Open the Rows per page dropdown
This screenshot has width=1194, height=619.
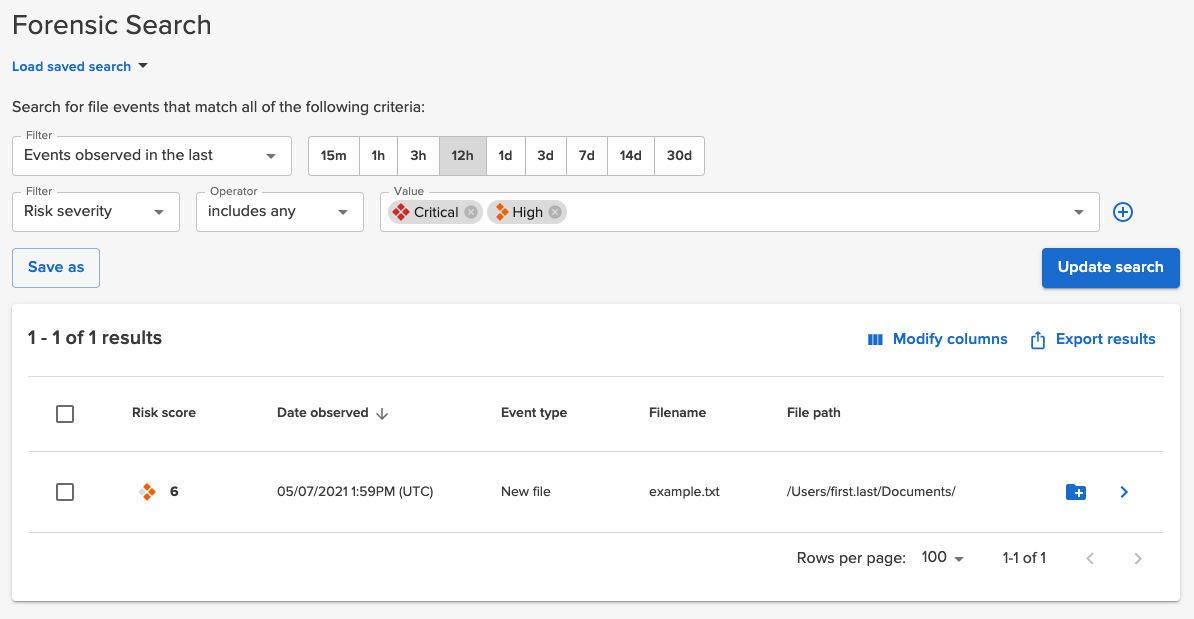tap(940, 558)
